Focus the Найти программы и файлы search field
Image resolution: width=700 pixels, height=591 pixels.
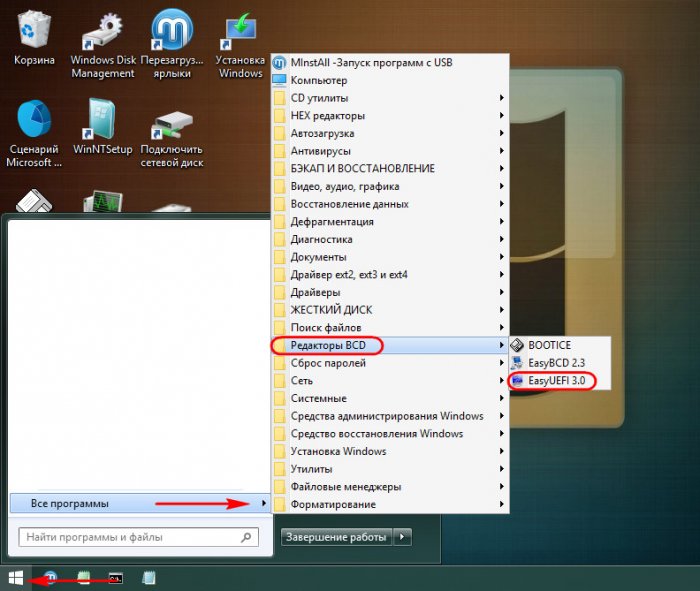pos(138,537)
